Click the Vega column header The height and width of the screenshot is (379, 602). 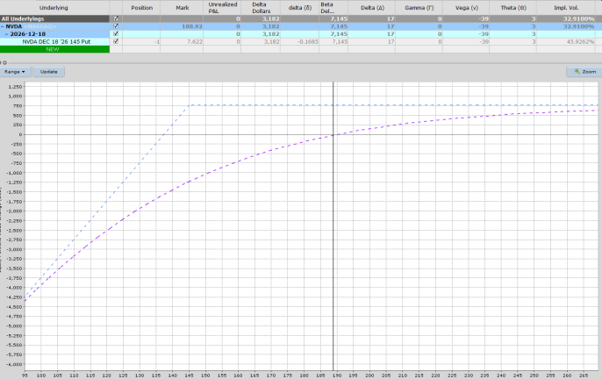point(466,8)
